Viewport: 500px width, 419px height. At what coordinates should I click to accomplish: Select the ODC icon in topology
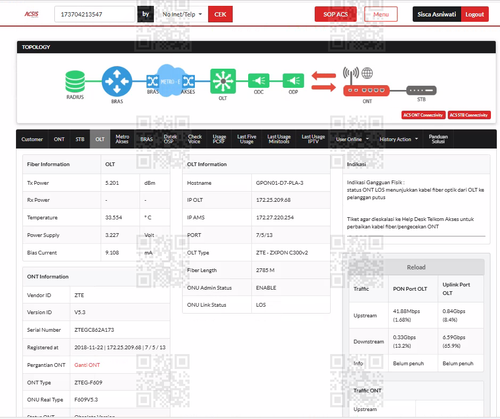(x=259, y=80)
